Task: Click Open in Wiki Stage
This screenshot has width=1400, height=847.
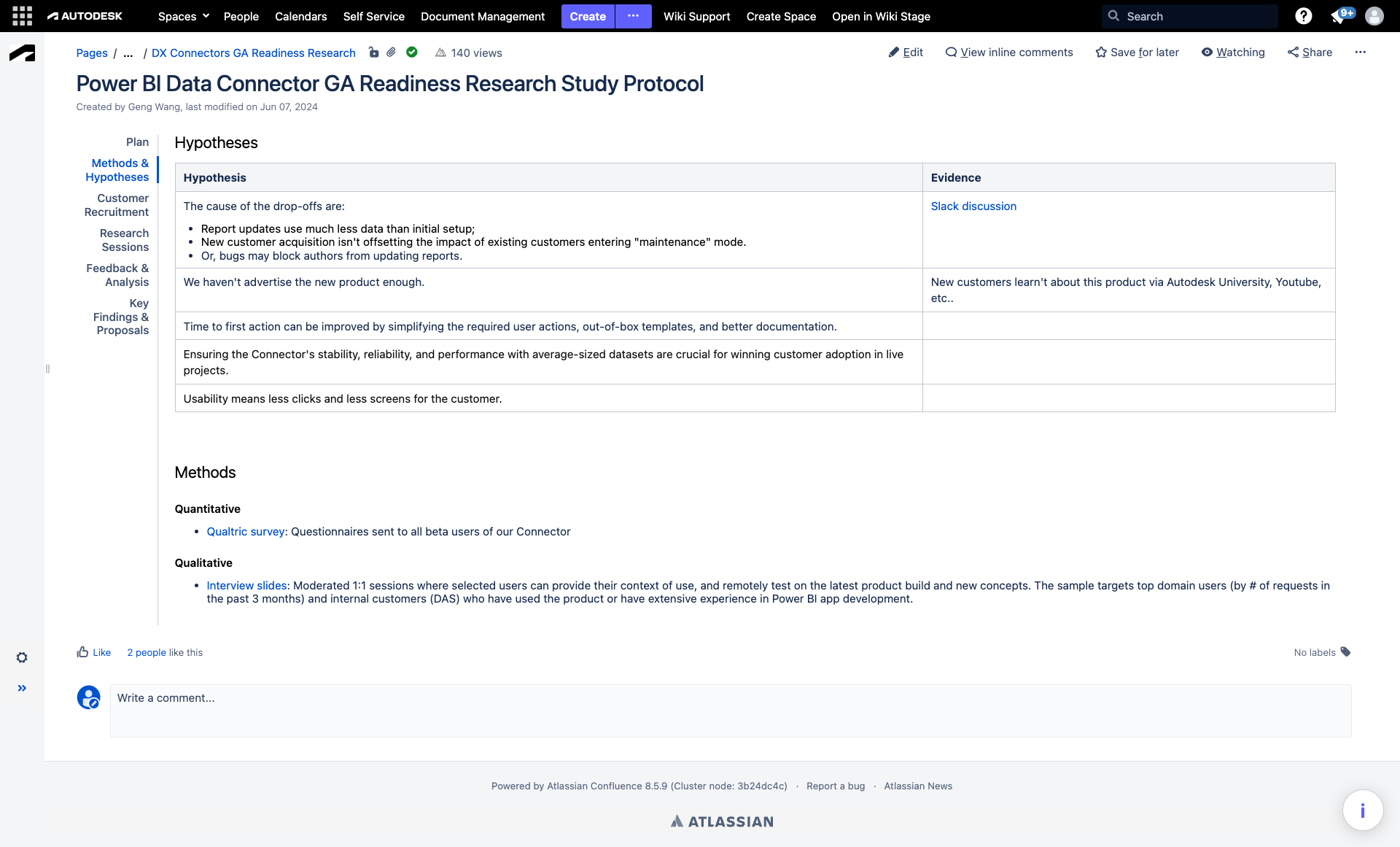Action: (882, 16)
